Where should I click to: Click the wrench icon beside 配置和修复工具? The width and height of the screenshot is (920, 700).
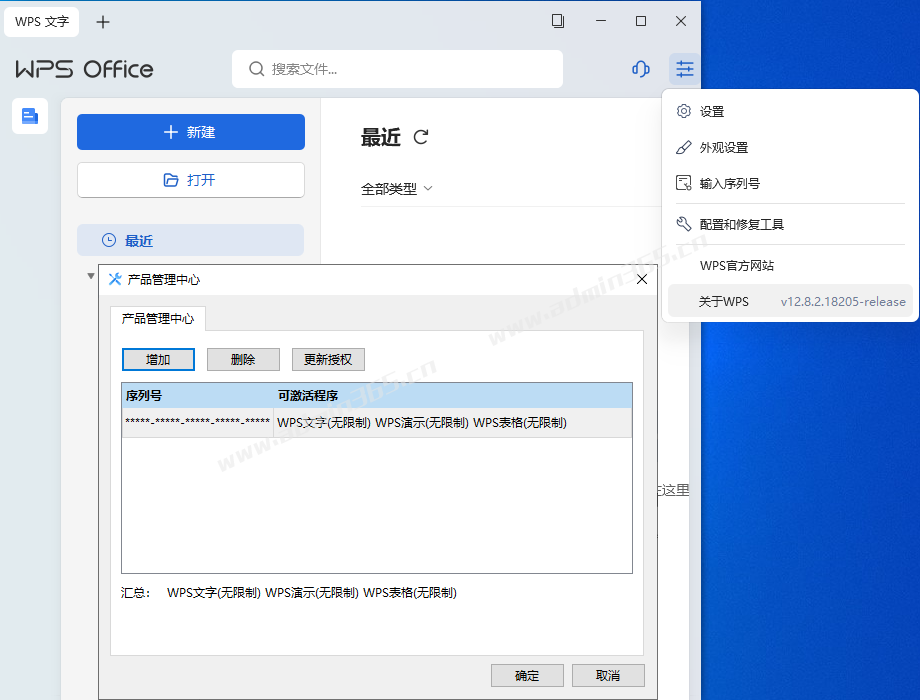[x=684, y=224]
